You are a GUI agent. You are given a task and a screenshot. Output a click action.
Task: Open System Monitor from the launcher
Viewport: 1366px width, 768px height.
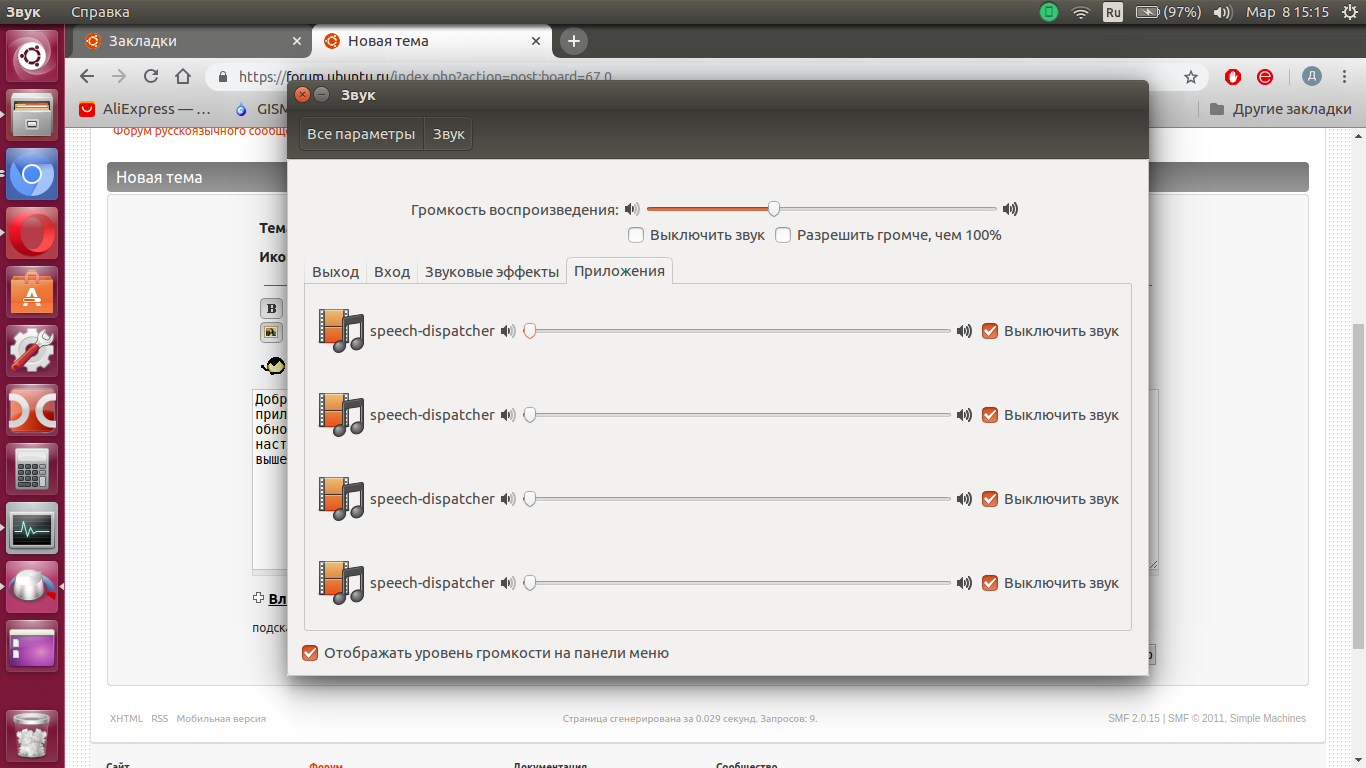pos(33,528)
